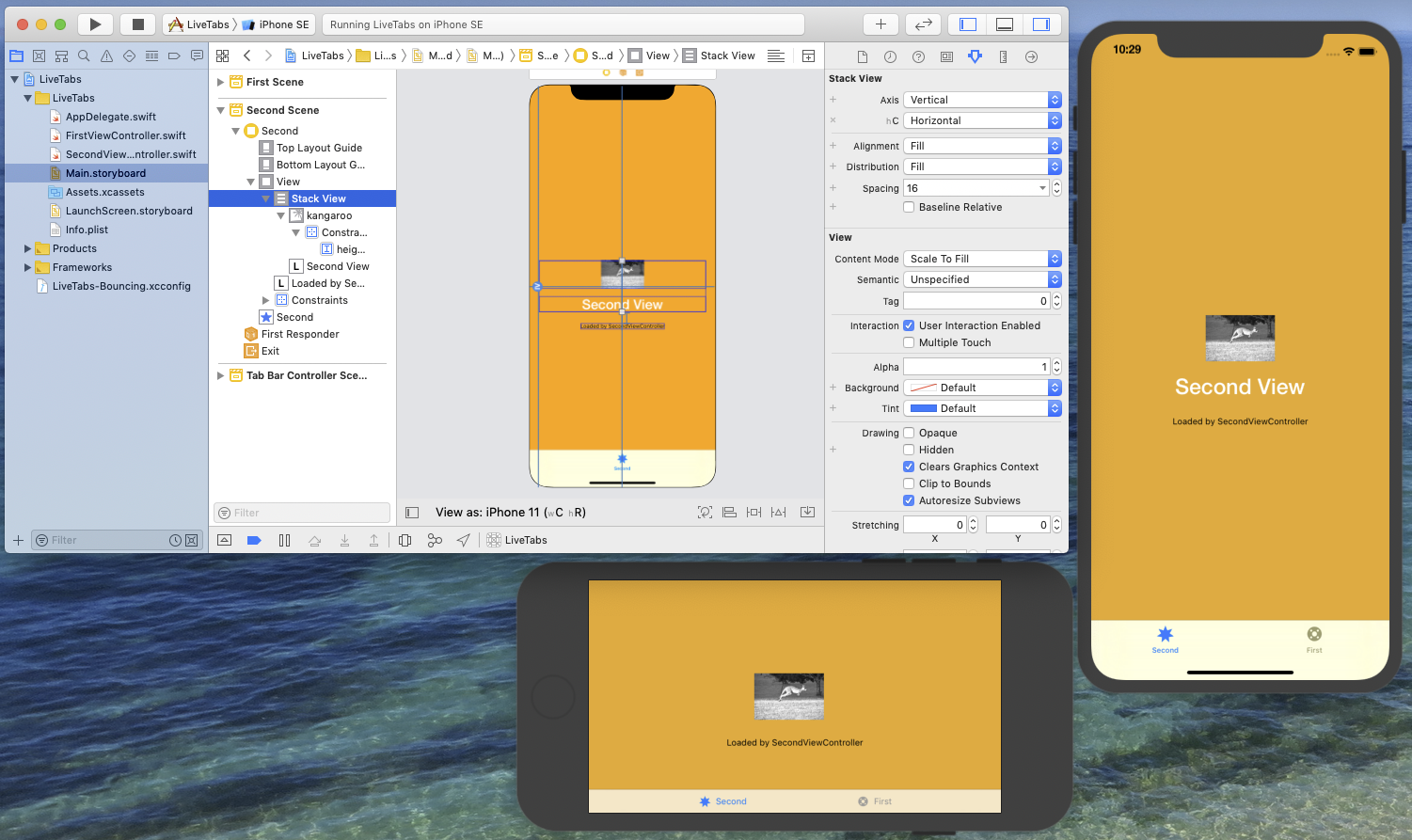Open the Project navigator folder icon
The width and height of the screenshot is (1412, 840).
[x=16, y=55]
